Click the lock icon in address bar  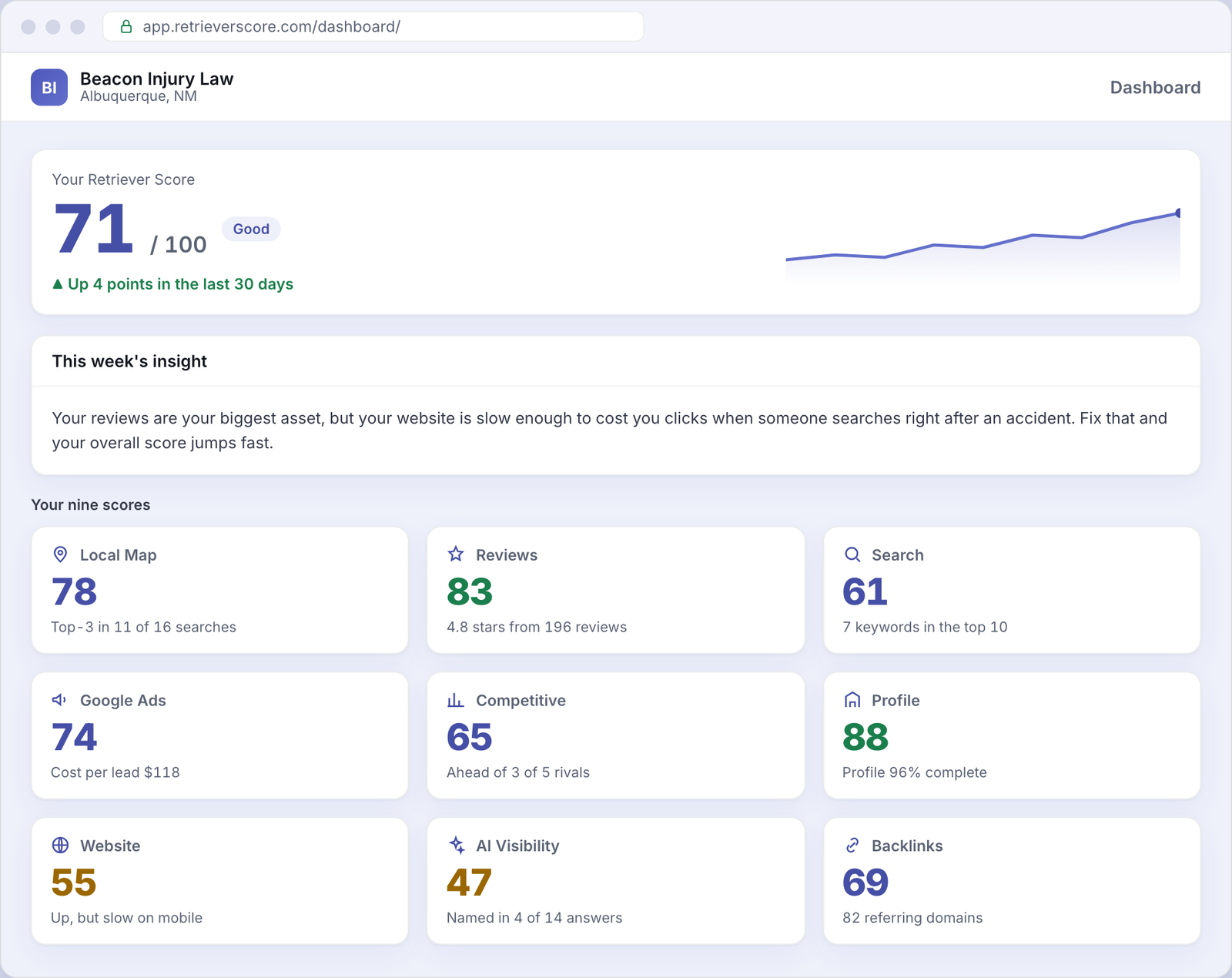pyautogui.click(x=126, y=27)
